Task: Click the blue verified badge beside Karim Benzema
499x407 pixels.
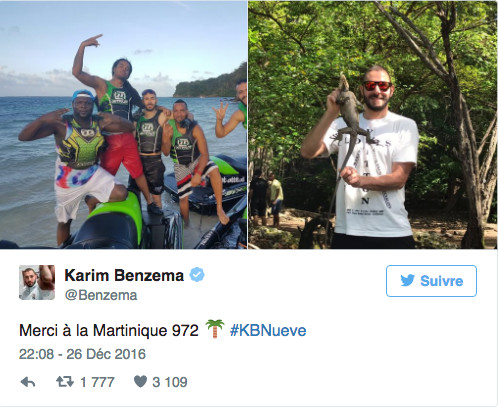Action: (197, 275)
